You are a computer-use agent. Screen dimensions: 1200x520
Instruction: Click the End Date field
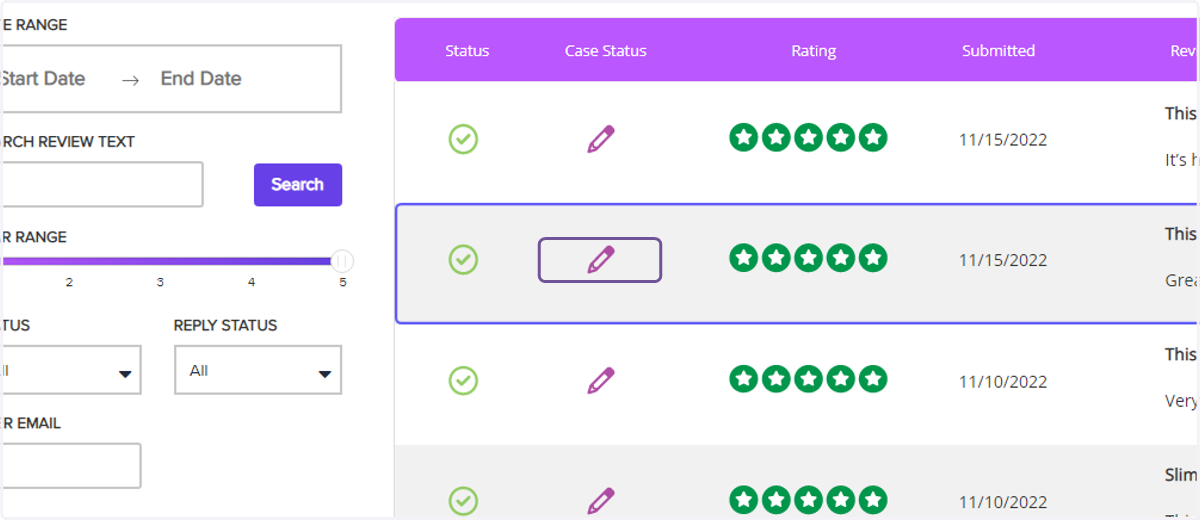201,78
